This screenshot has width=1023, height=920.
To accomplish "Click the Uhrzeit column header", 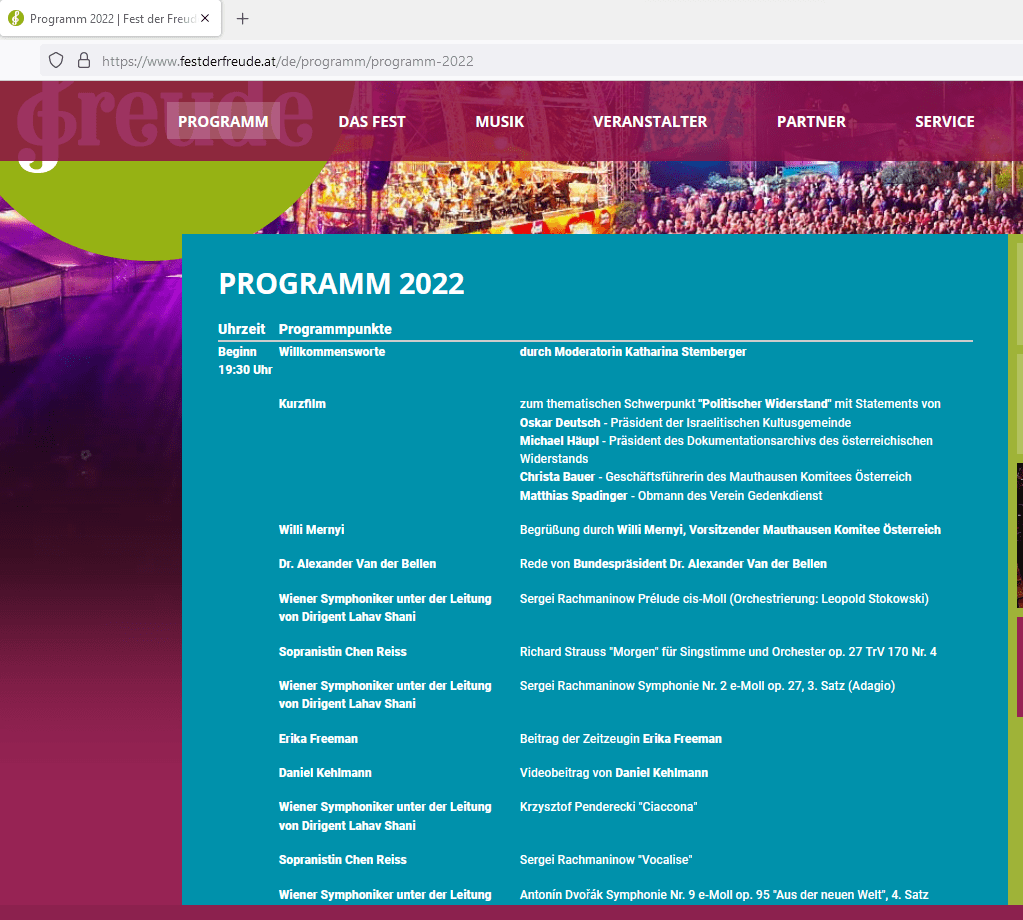I will click(241, 329).
